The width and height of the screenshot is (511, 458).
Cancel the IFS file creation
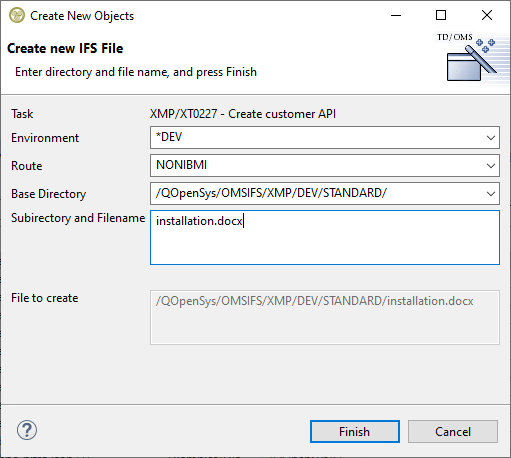(453, 432)
